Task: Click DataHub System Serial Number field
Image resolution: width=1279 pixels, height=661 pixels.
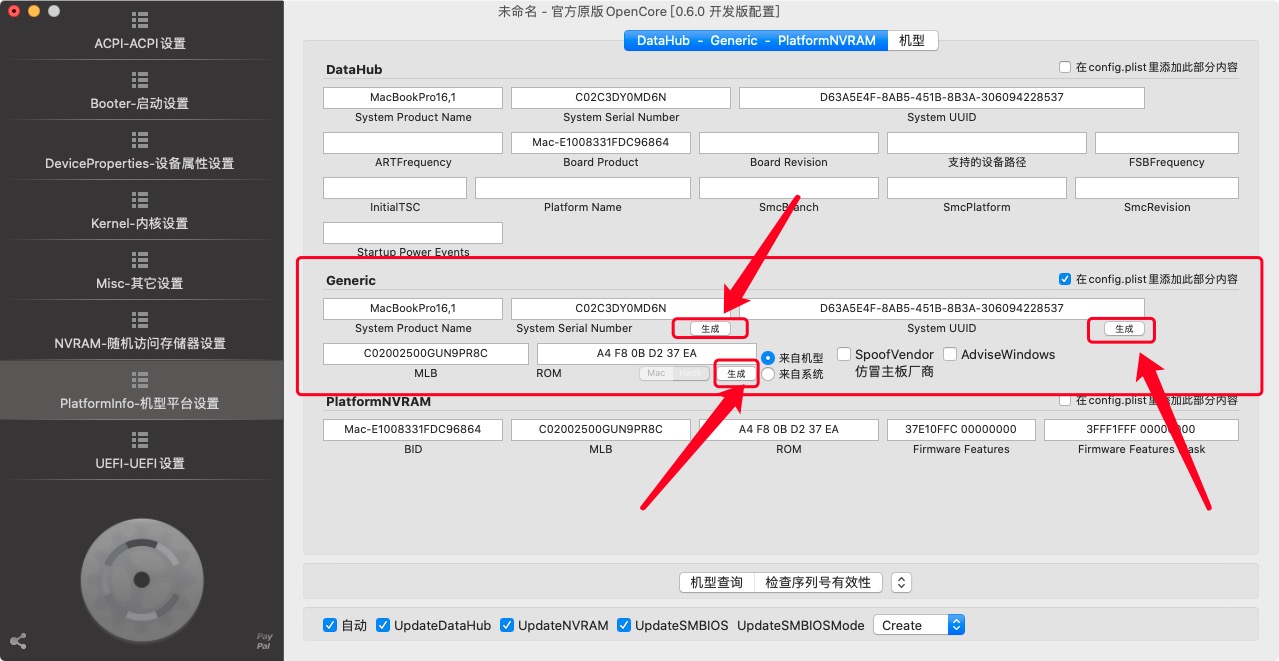Action: (x=621, y=98)
